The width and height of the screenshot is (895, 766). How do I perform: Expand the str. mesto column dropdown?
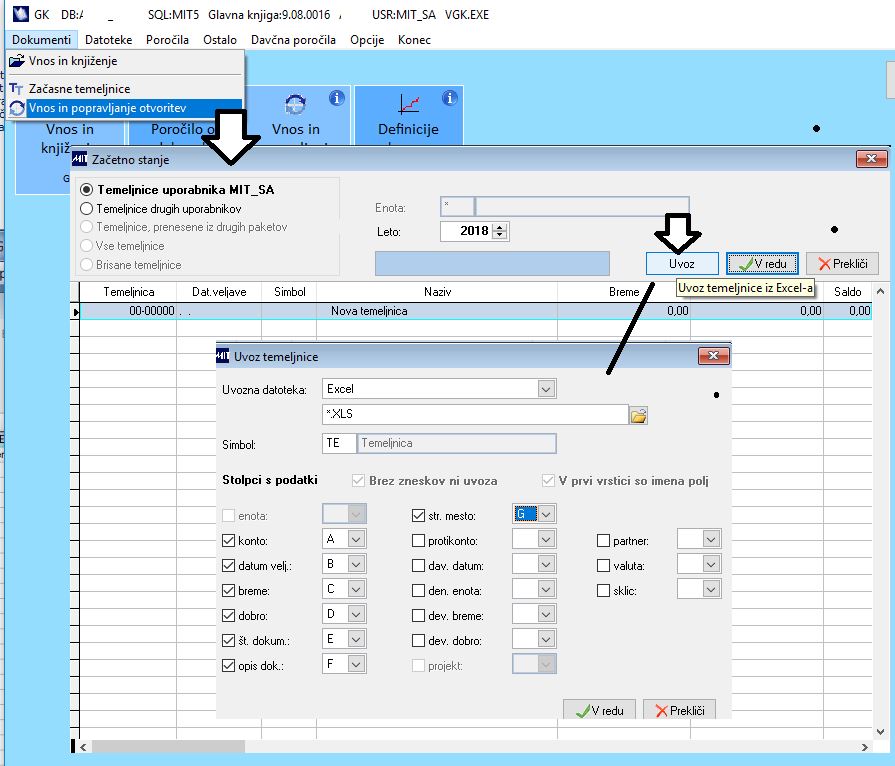pyautogui.click(x=546, y=514)
